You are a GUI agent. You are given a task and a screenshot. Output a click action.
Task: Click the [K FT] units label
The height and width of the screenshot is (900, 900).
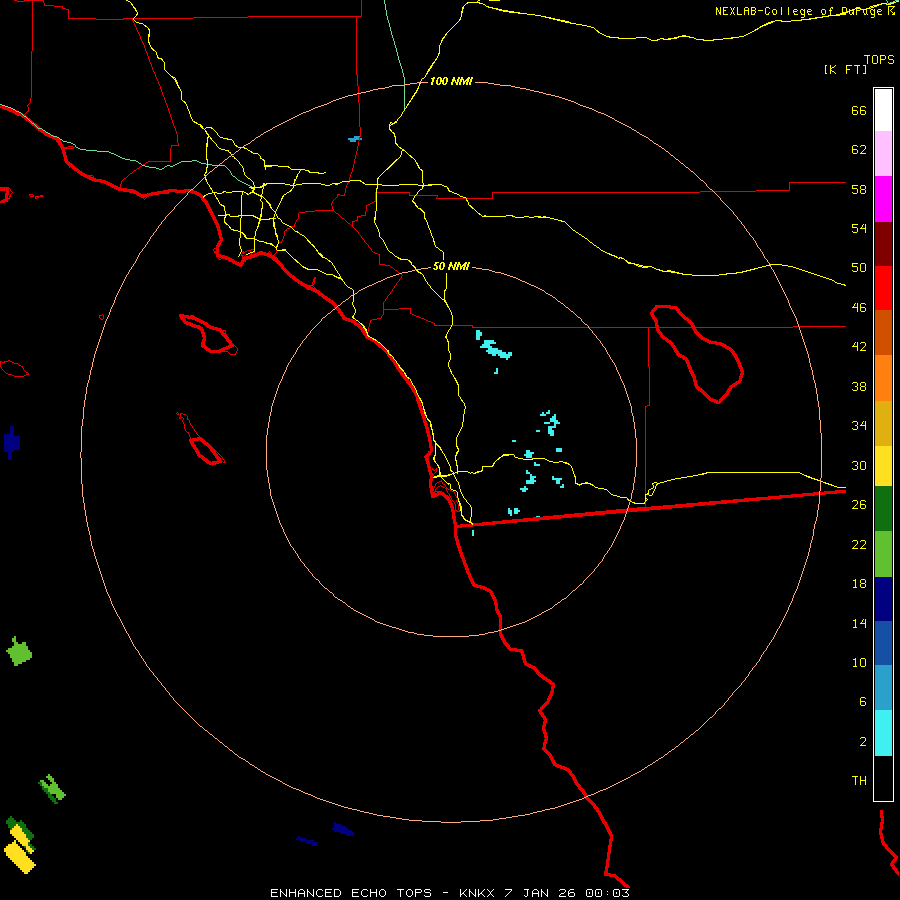pyautogui.click(x=845, y=69)
